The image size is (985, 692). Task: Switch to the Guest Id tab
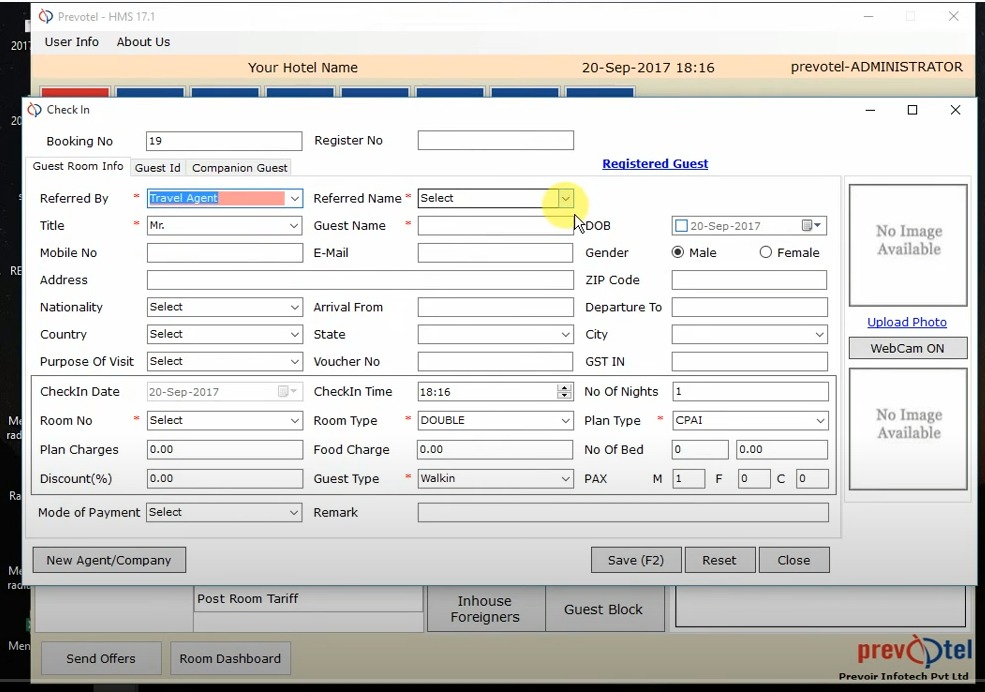pos(158,168)
